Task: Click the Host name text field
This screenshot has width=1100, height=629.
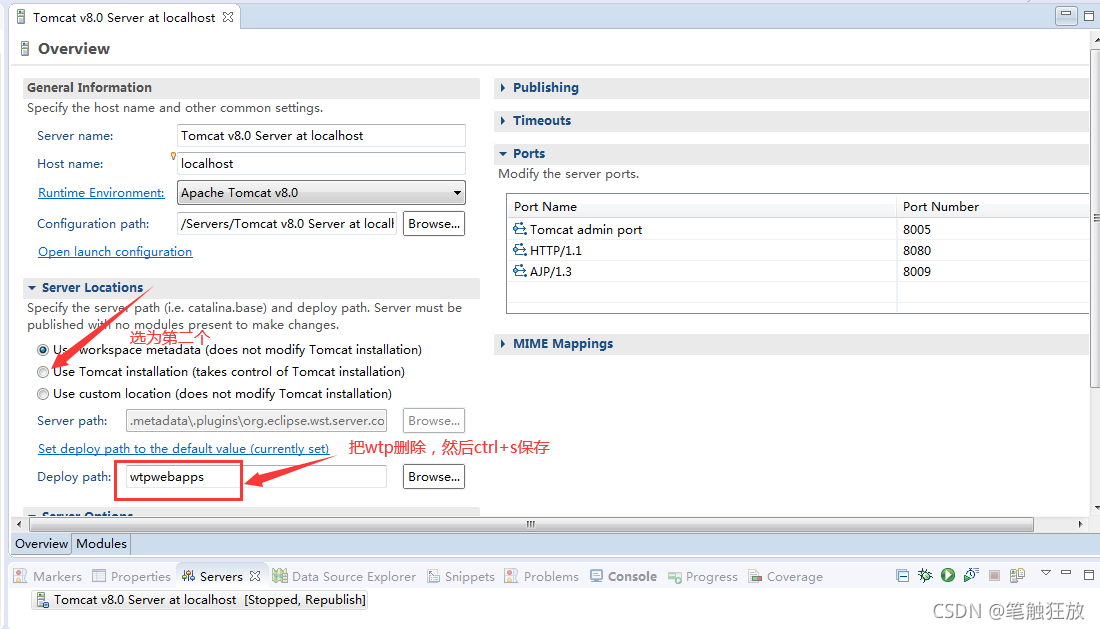Action: pyautogui.click(x=321, y=163)
